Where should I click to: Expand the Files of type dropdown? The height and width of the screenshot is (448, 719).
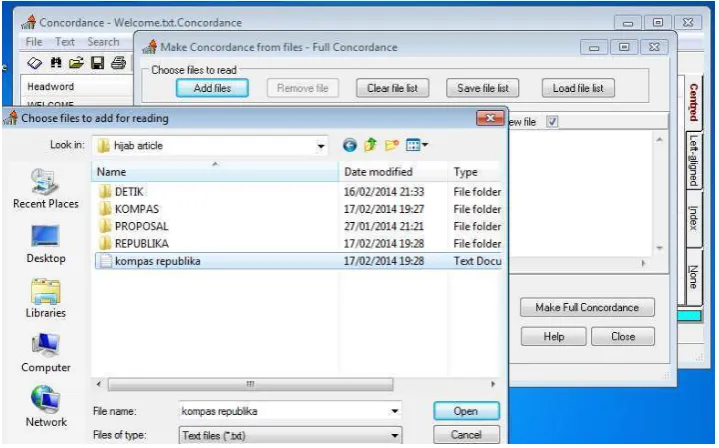[x=395, y=435]
